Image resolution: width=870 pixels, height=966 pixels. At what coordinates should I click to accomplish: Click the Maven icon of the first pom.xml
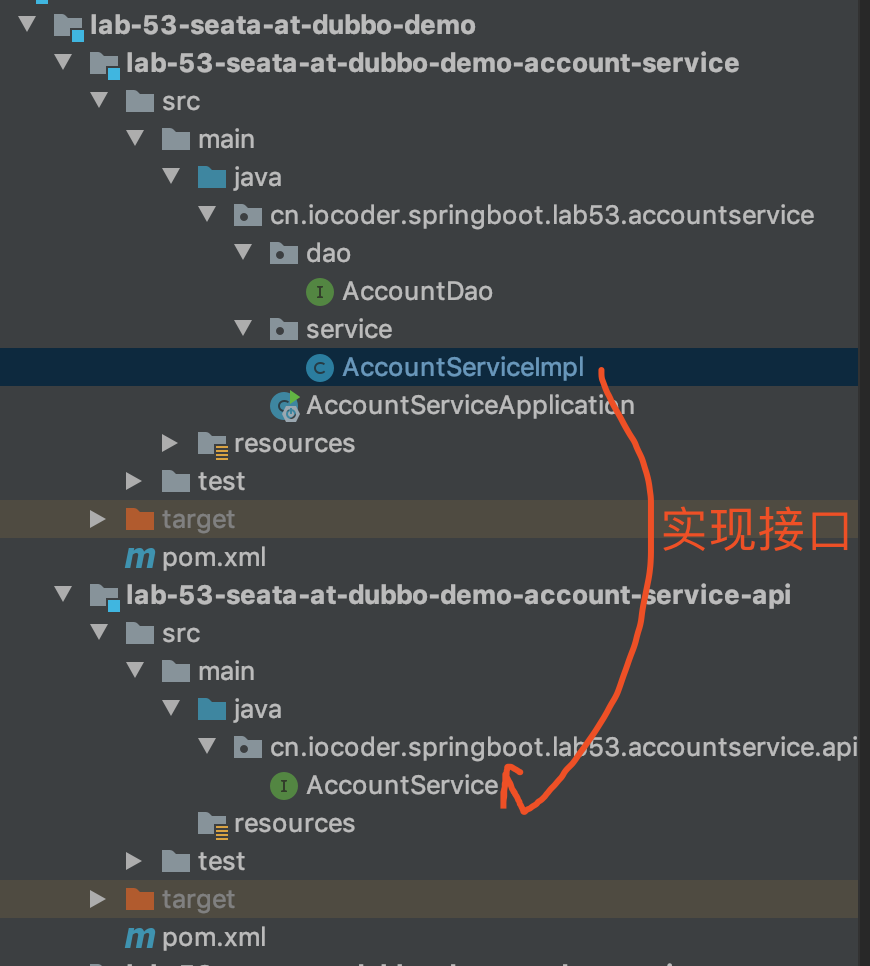(x=139, y=557)
